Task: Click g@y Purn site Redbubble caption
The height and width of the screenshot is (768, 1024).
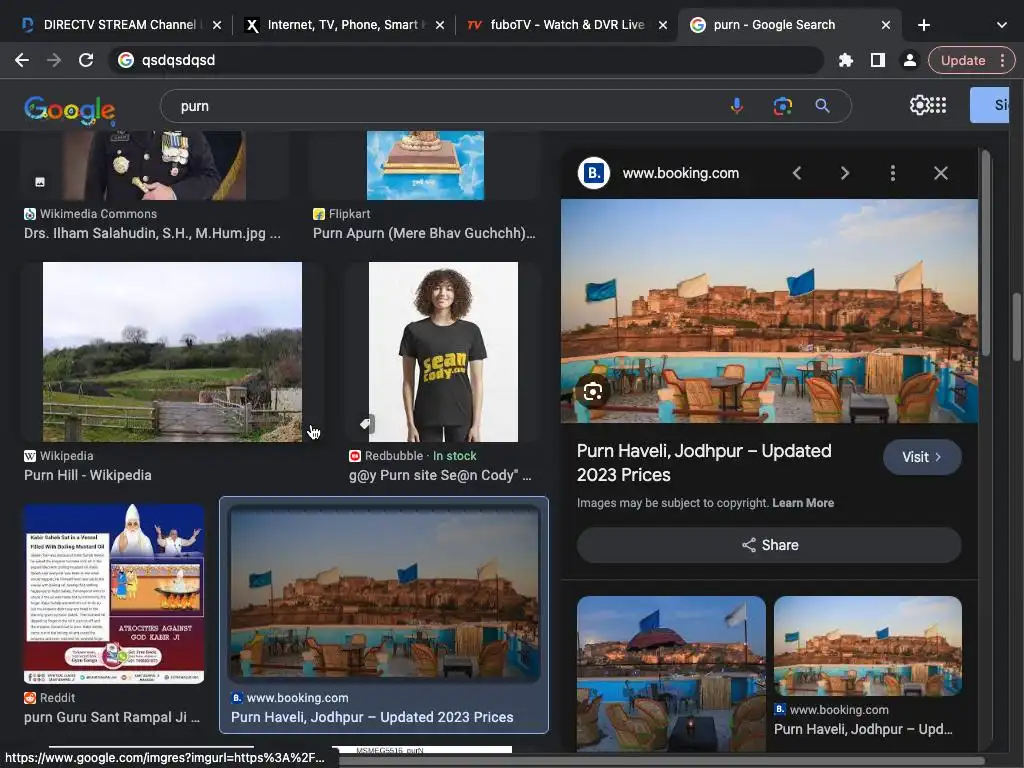Action: click(440, 475)
